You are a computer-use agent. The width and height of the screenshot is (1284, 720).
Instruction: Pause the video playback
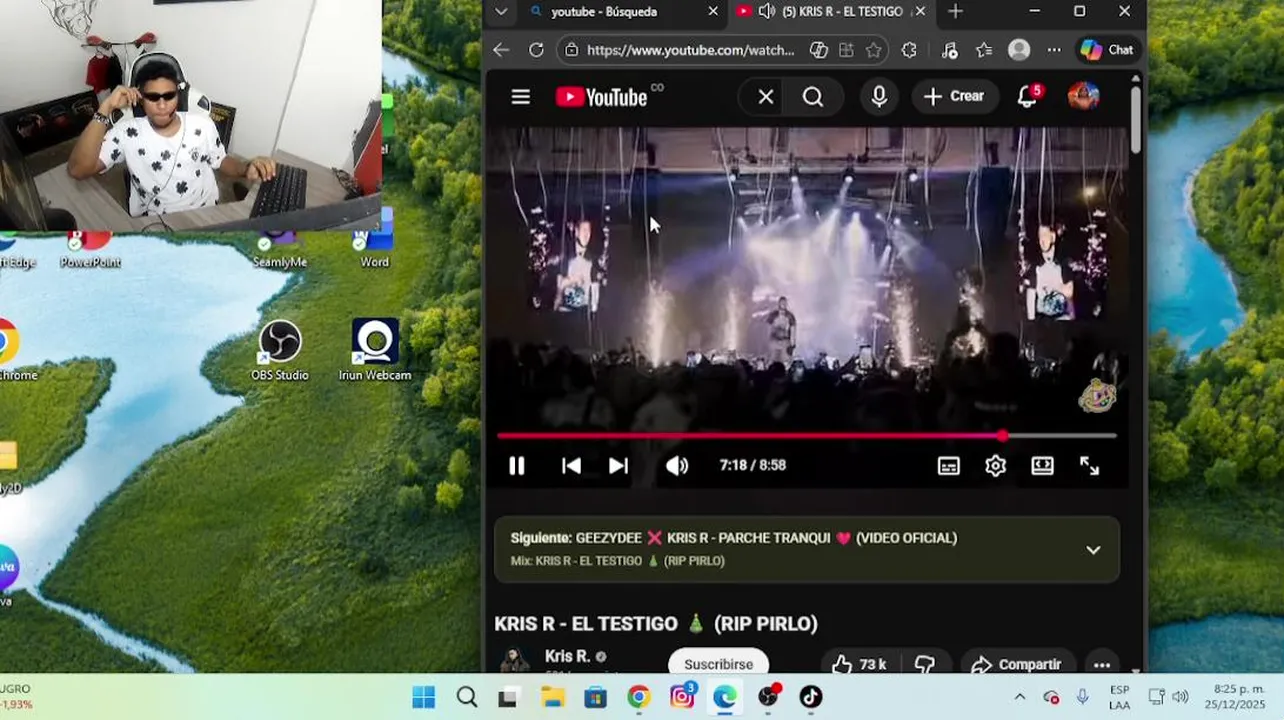516,466
